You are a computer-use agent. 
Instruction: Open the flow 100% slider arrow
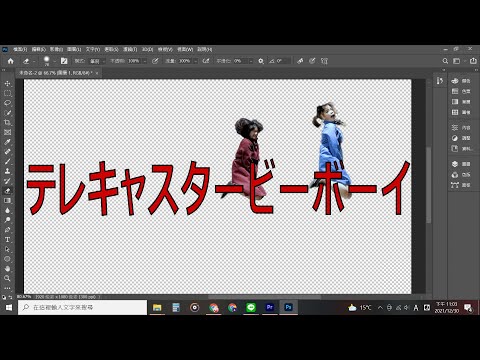coord(195,61)
